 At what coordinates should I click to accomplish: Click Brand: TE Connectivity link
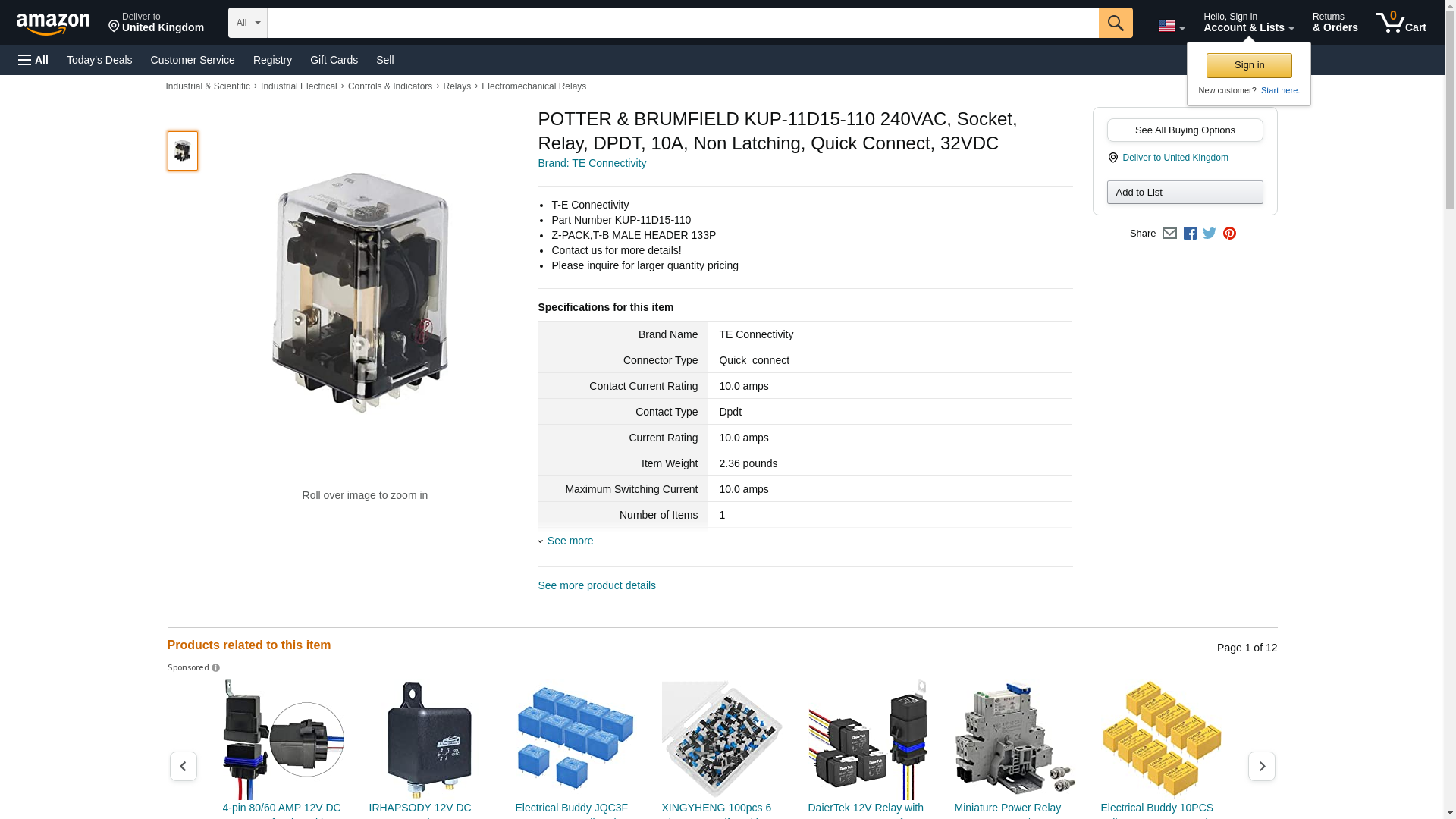(591, 163)
